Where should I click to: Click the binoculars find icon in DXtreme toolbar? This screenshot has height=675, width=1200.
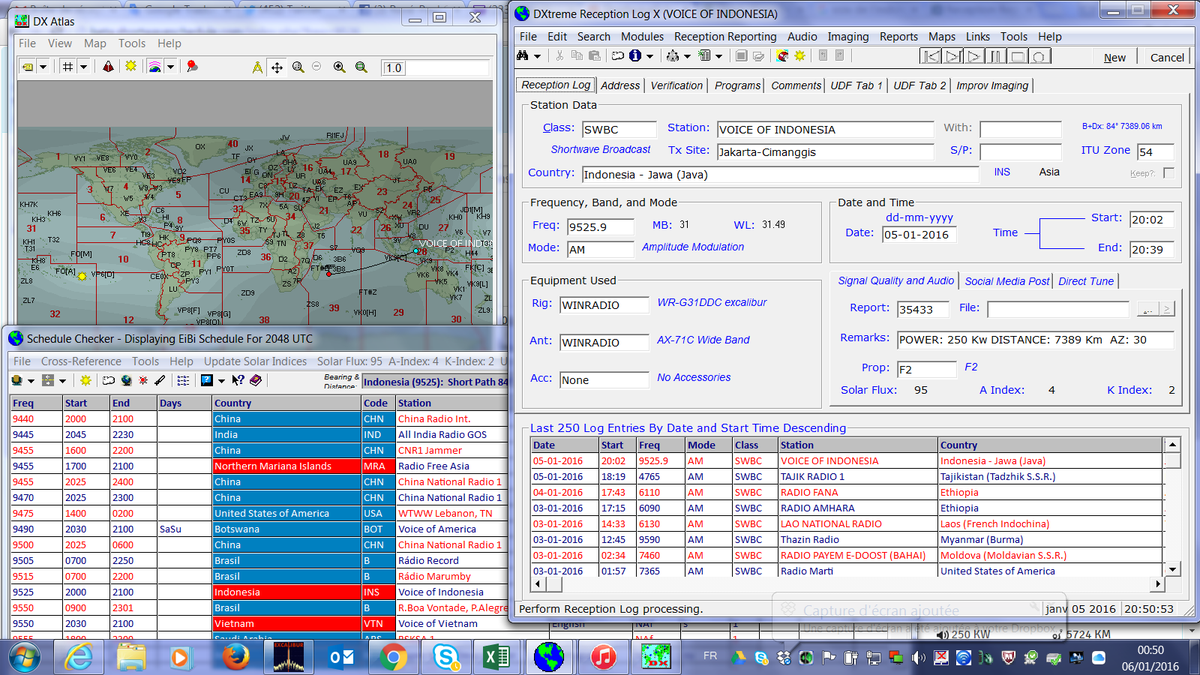(x=524, y=56)
